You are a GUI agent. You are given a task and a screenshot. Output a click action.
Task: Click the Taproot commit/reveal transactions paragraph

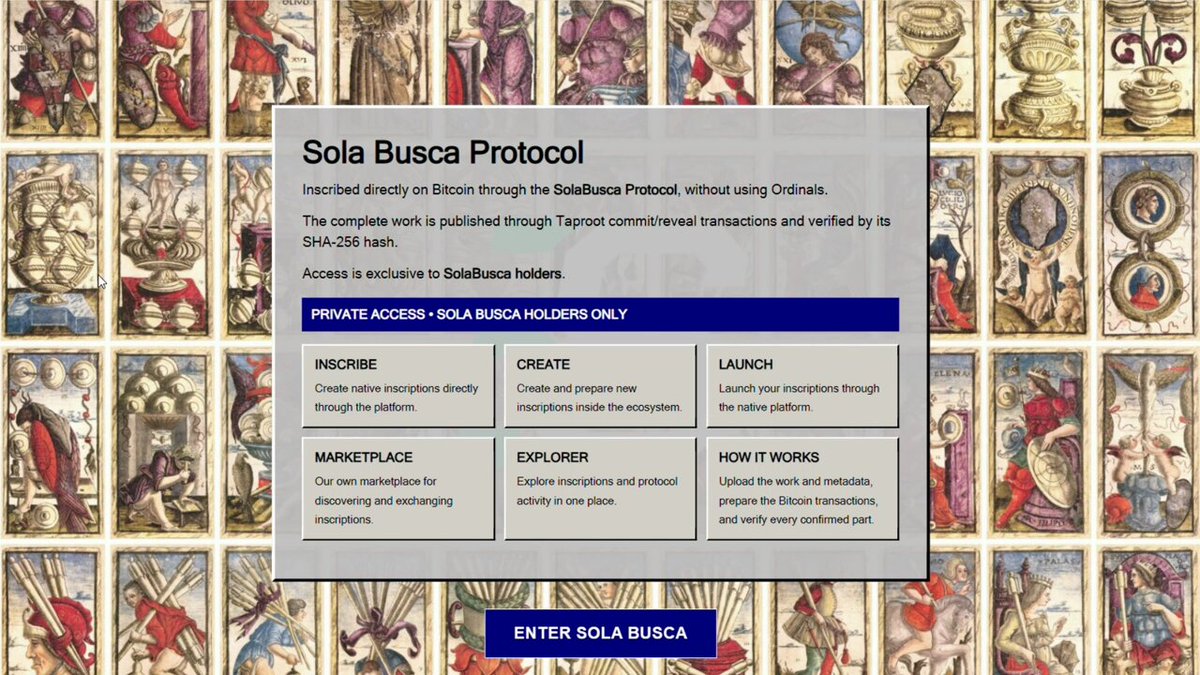(x=596, y=230)
